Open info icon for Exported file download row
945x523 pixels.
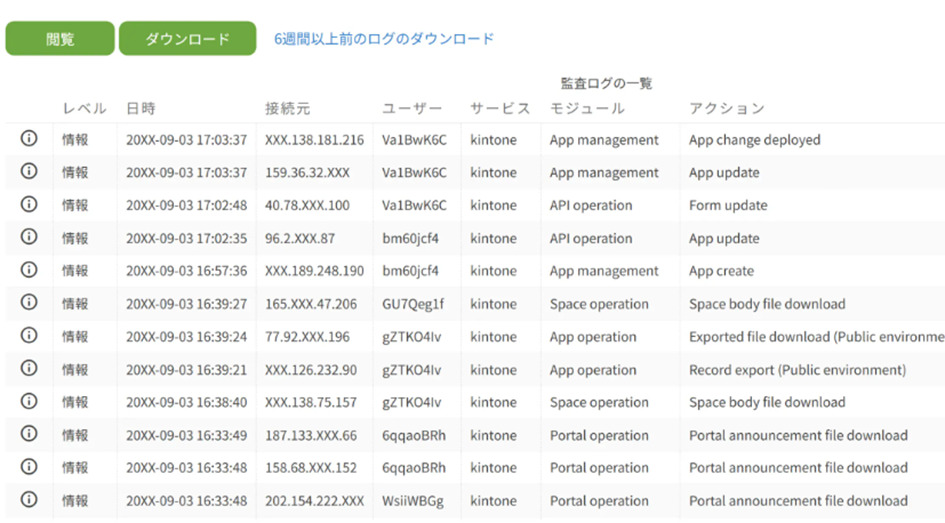[x=29, y=336]
